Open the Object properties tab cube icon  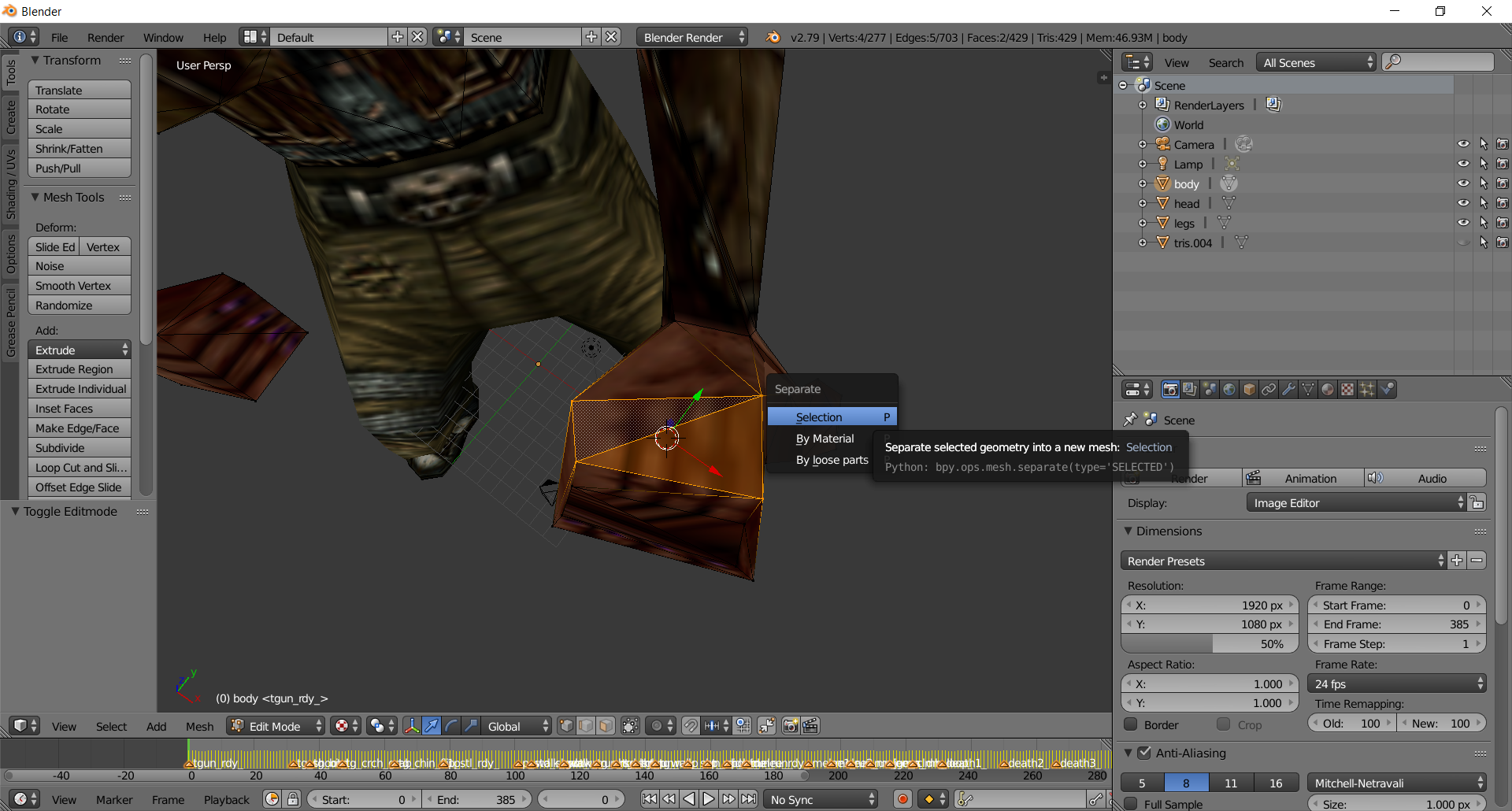coord(1249,390)
